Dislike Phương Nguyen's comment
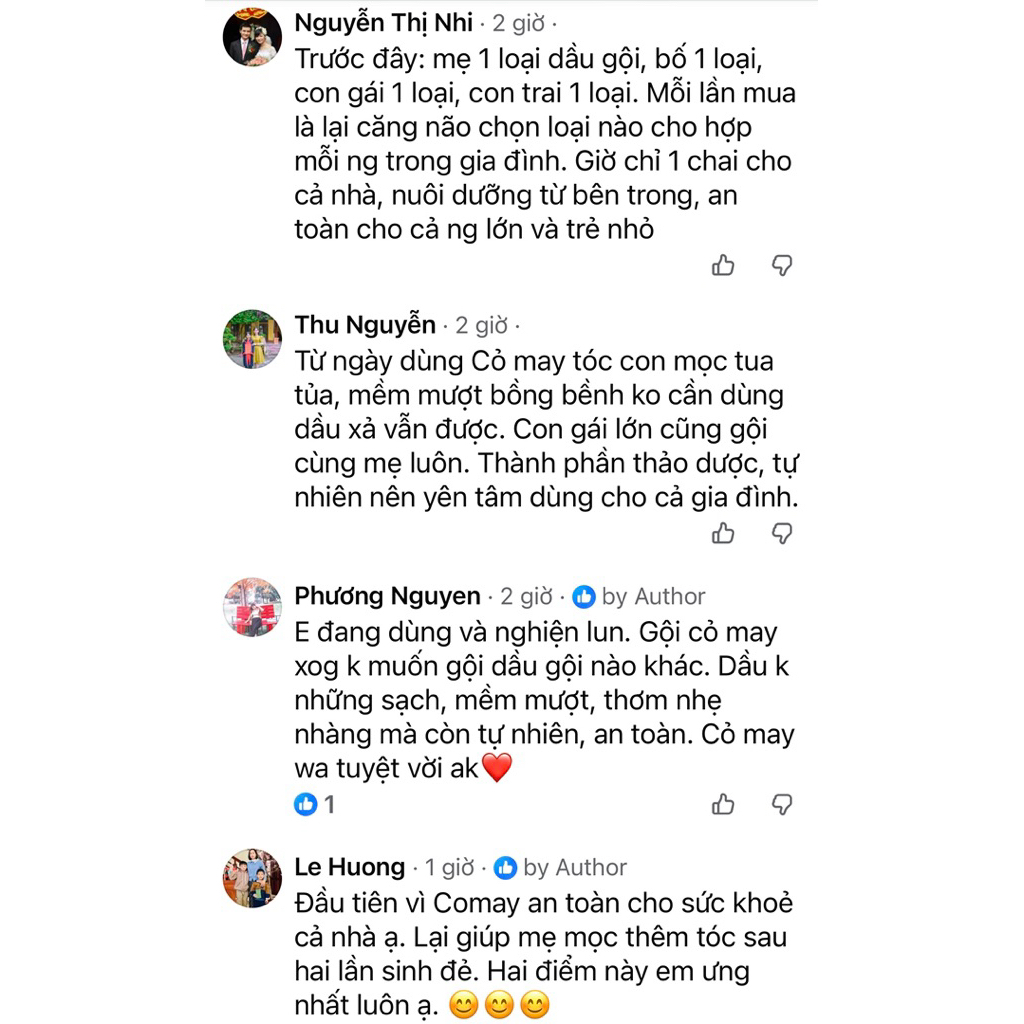The width and height of the screenshot is (1024, 1024). [783, 804]
